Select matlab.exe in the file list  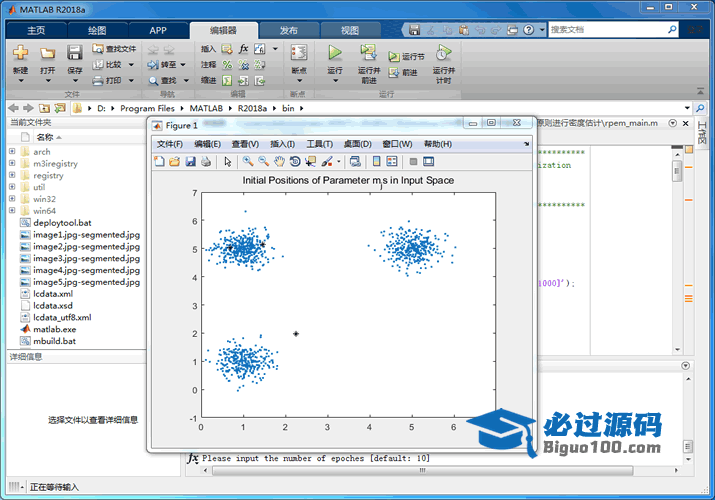tap(54, 329)
